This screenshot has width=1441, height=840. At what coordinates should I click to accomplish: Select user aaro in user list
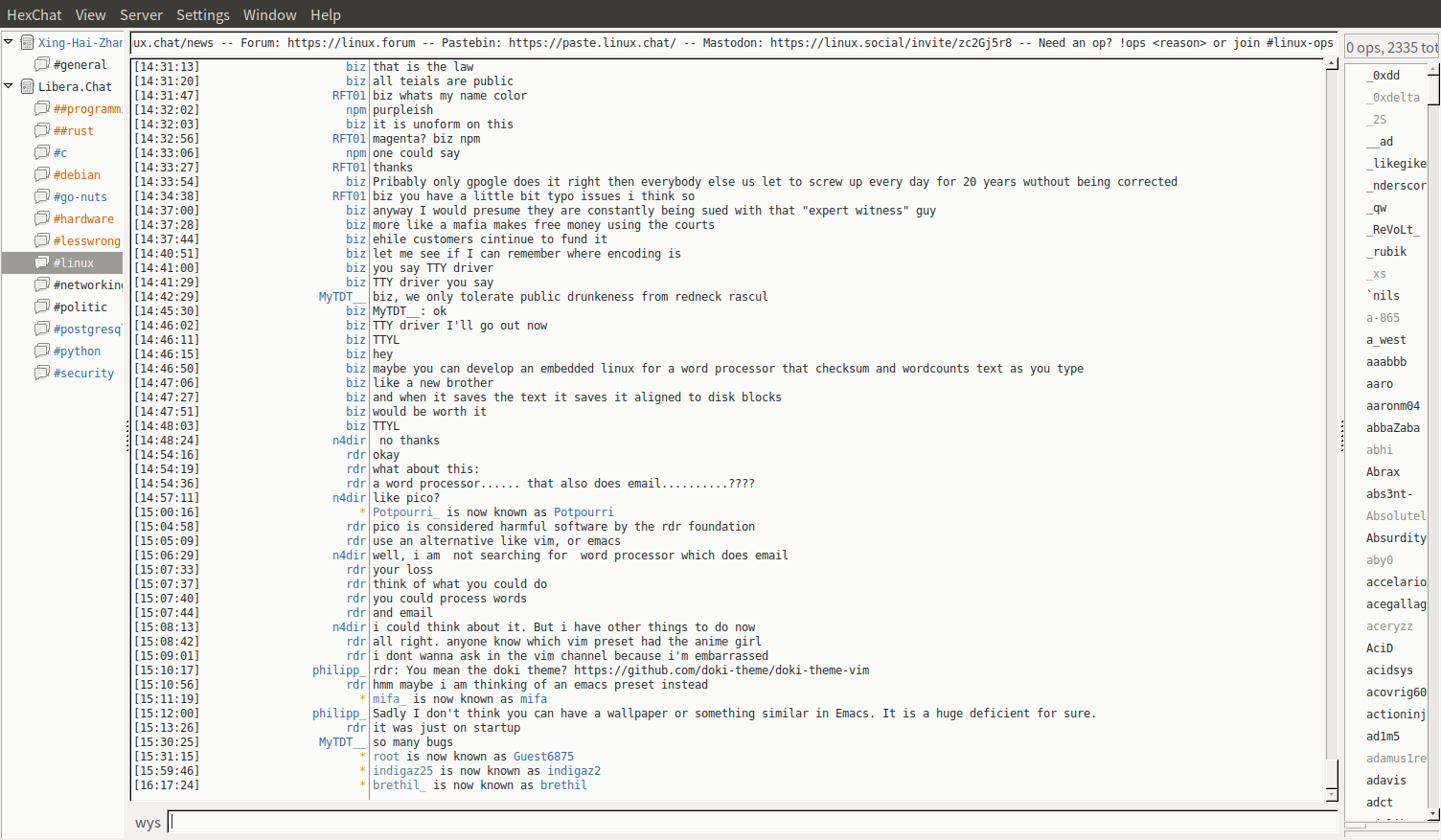1380,384
